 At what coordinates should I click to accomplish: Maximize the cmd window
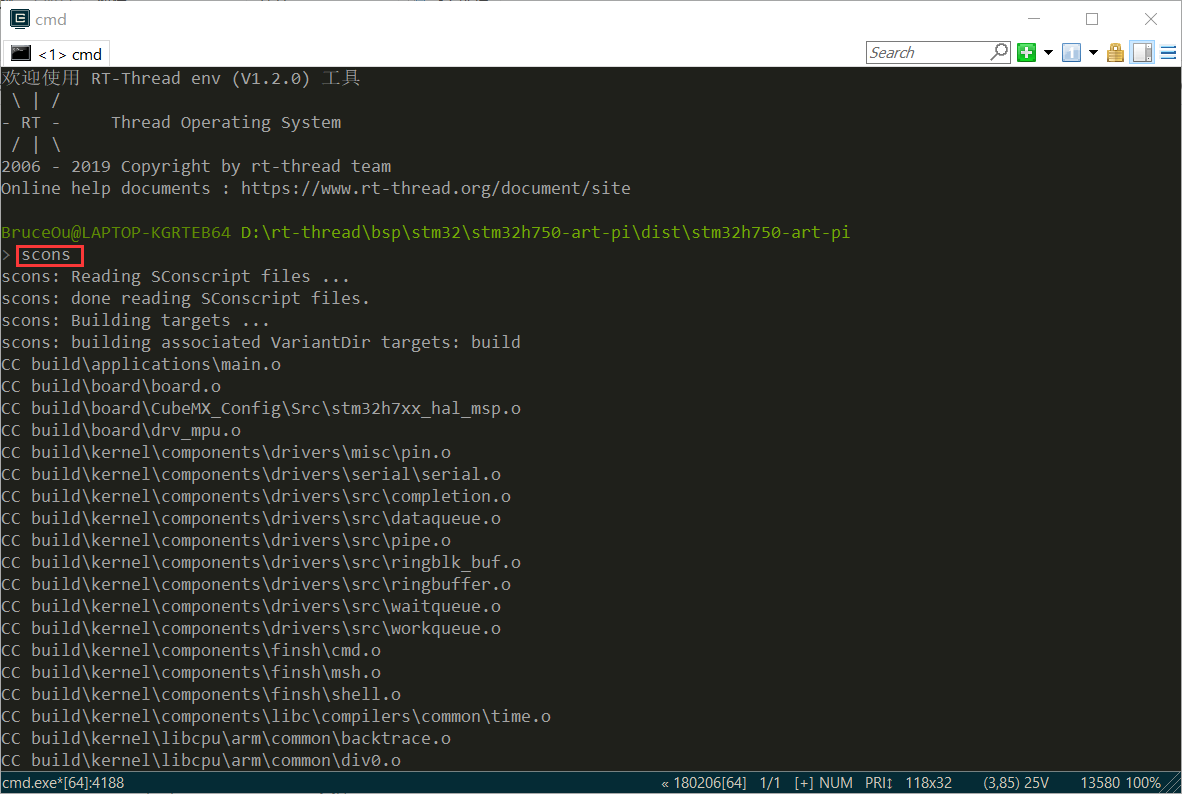coord(1092,19)
